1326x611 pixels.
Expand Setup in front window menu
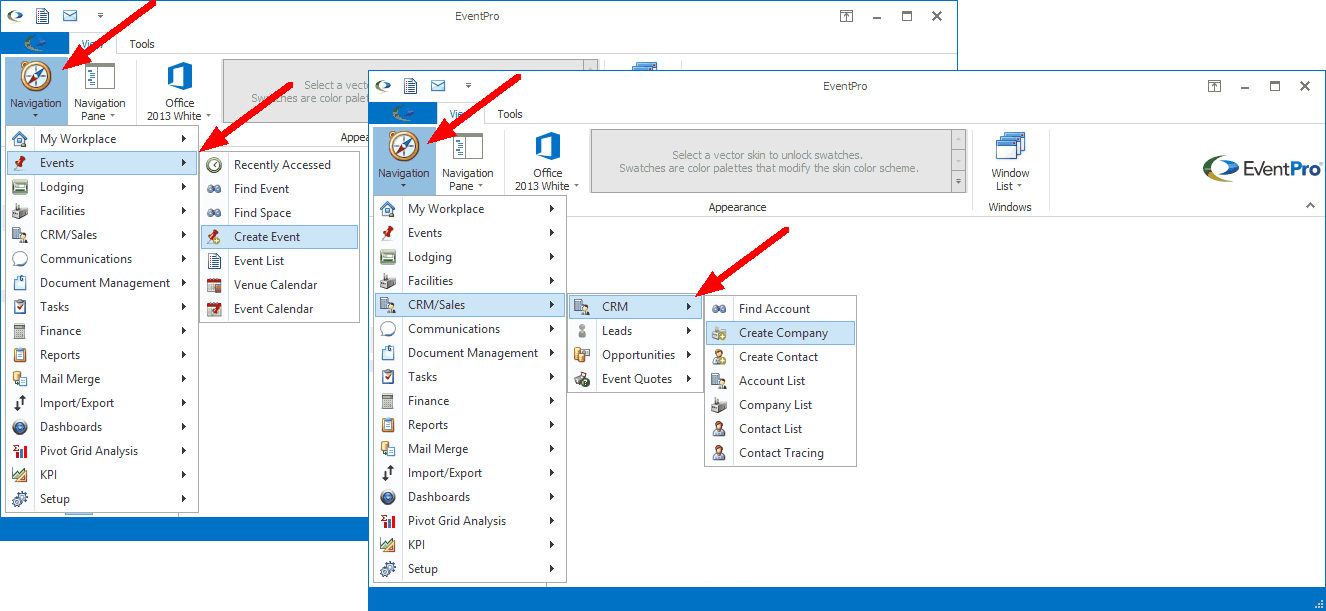pos(469,569)
